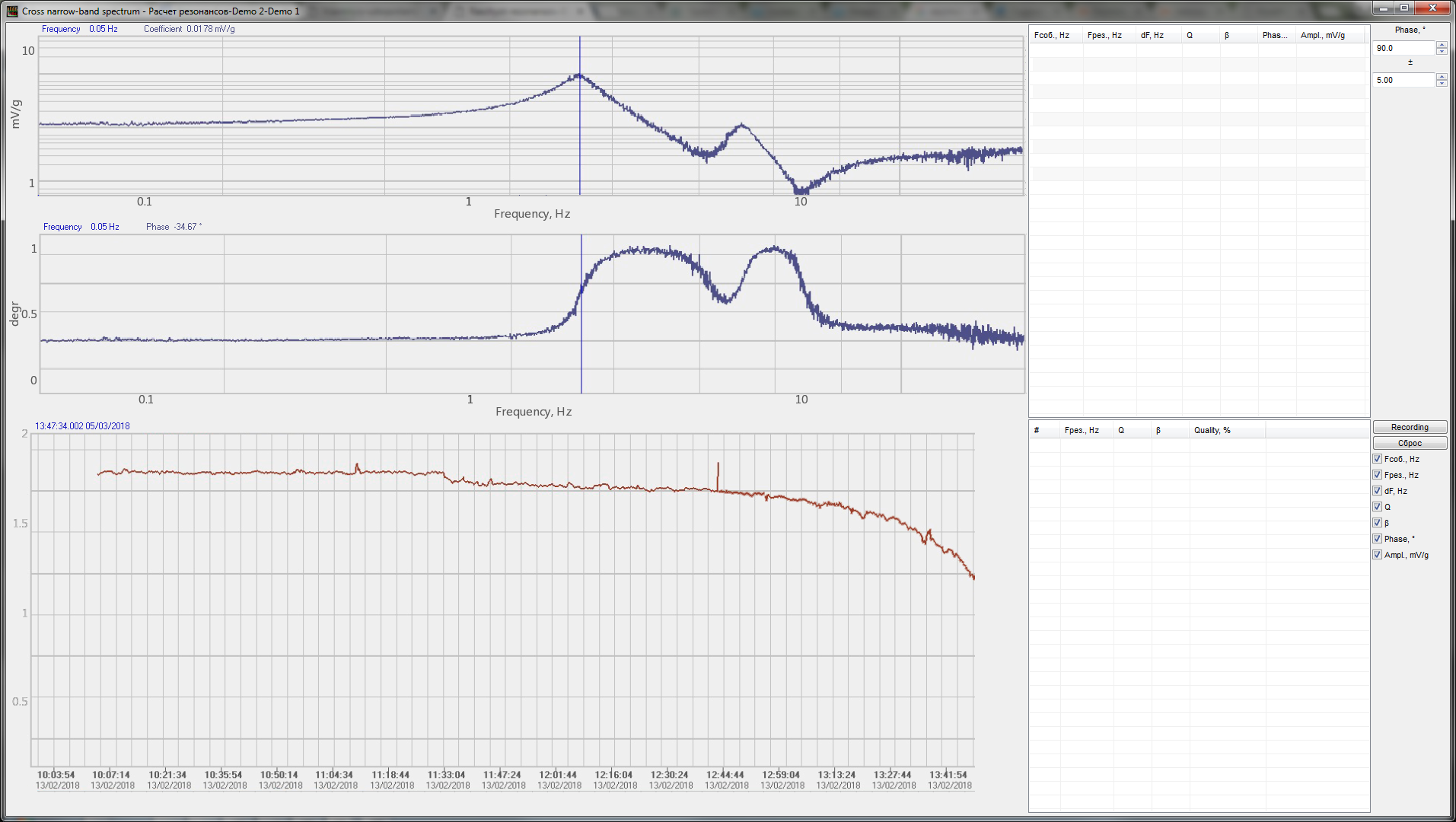Screen dimensions: 1456x822
Task: Disable the Fрез., Hz checkbox
Action: (x=1378, y=474)
